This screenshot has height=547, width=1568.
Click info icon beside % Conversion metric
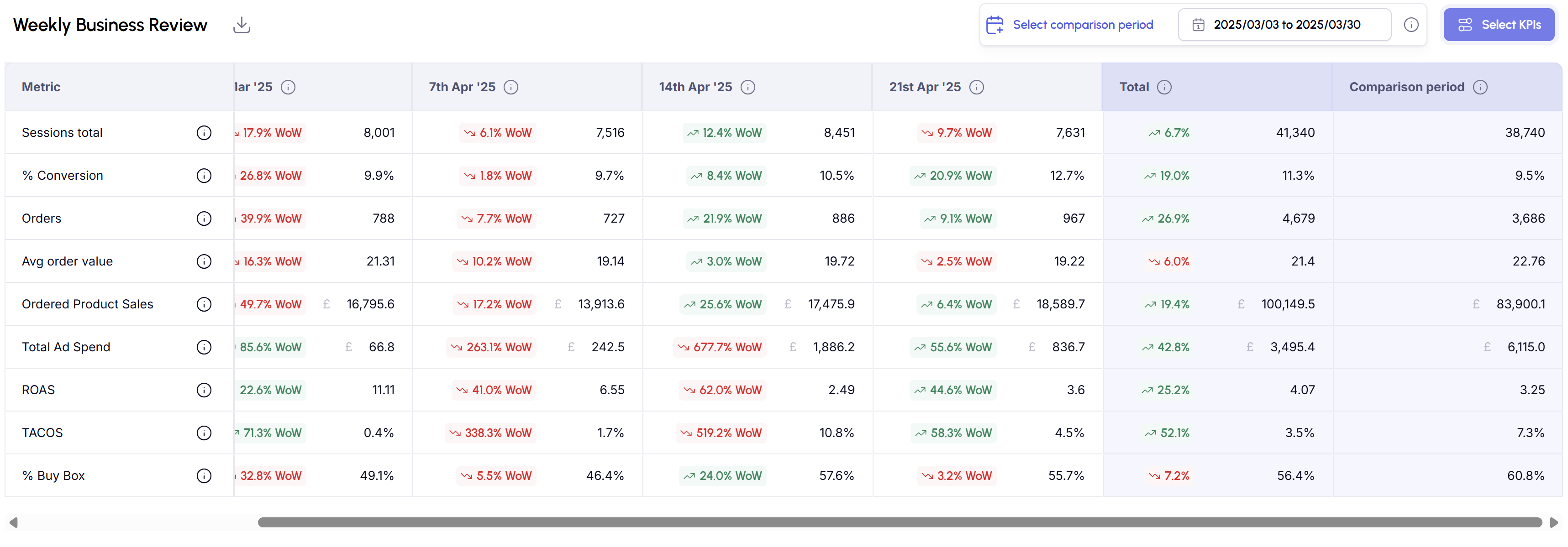[204, 176]
